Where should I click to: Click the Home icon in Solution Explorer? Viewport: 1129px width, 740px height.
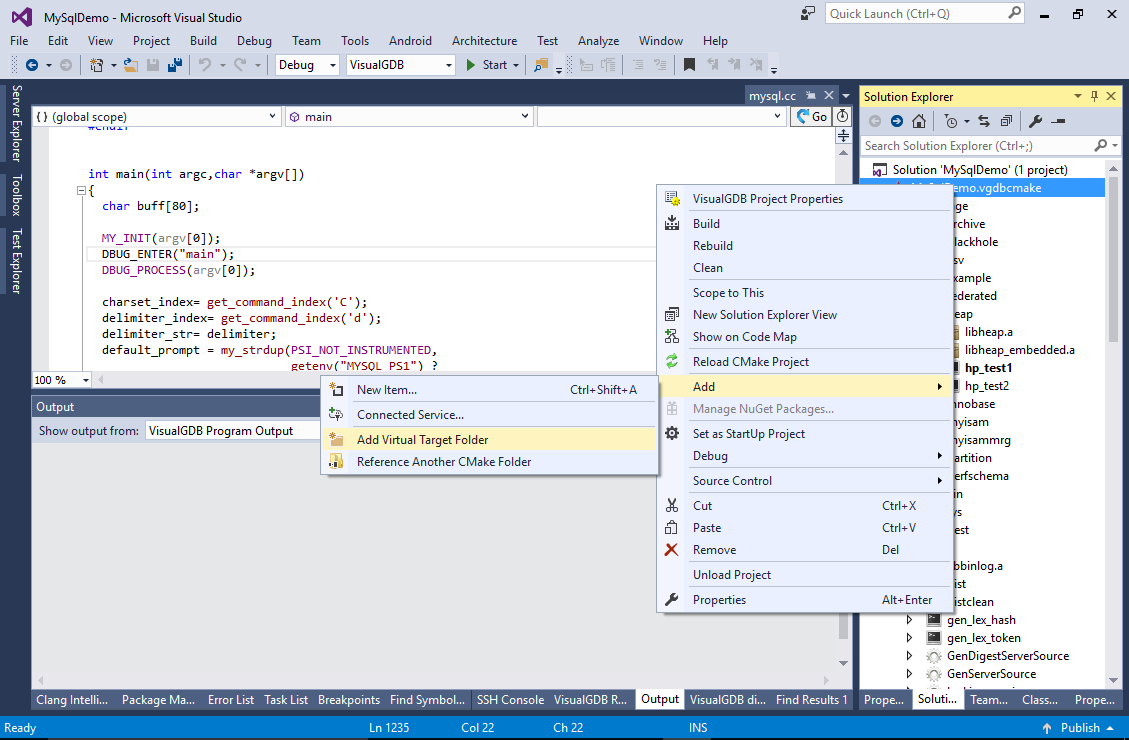[x=919, y=122]
